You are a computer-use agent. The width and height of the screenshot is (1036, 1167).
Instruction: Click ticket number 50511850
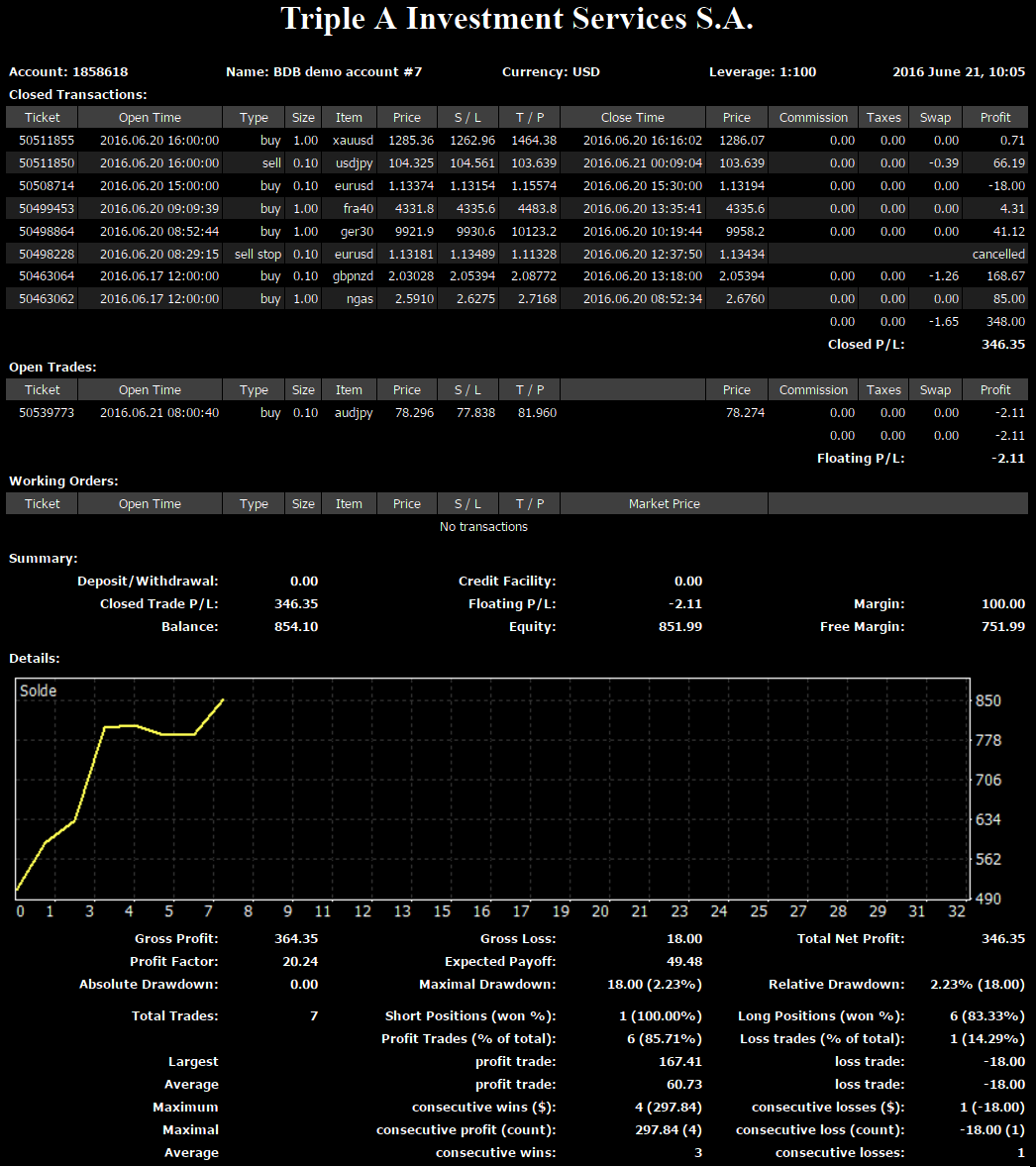47,163
